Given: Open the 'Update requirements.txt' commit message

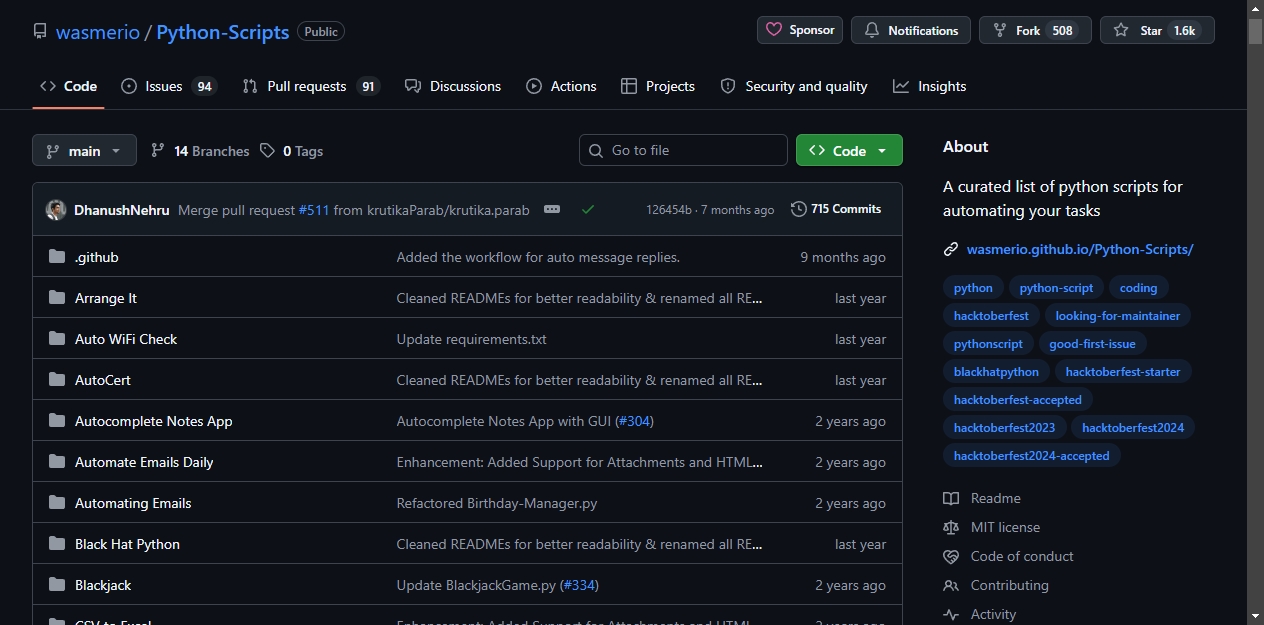Looking at the screenshot, I should pos(472,339).
